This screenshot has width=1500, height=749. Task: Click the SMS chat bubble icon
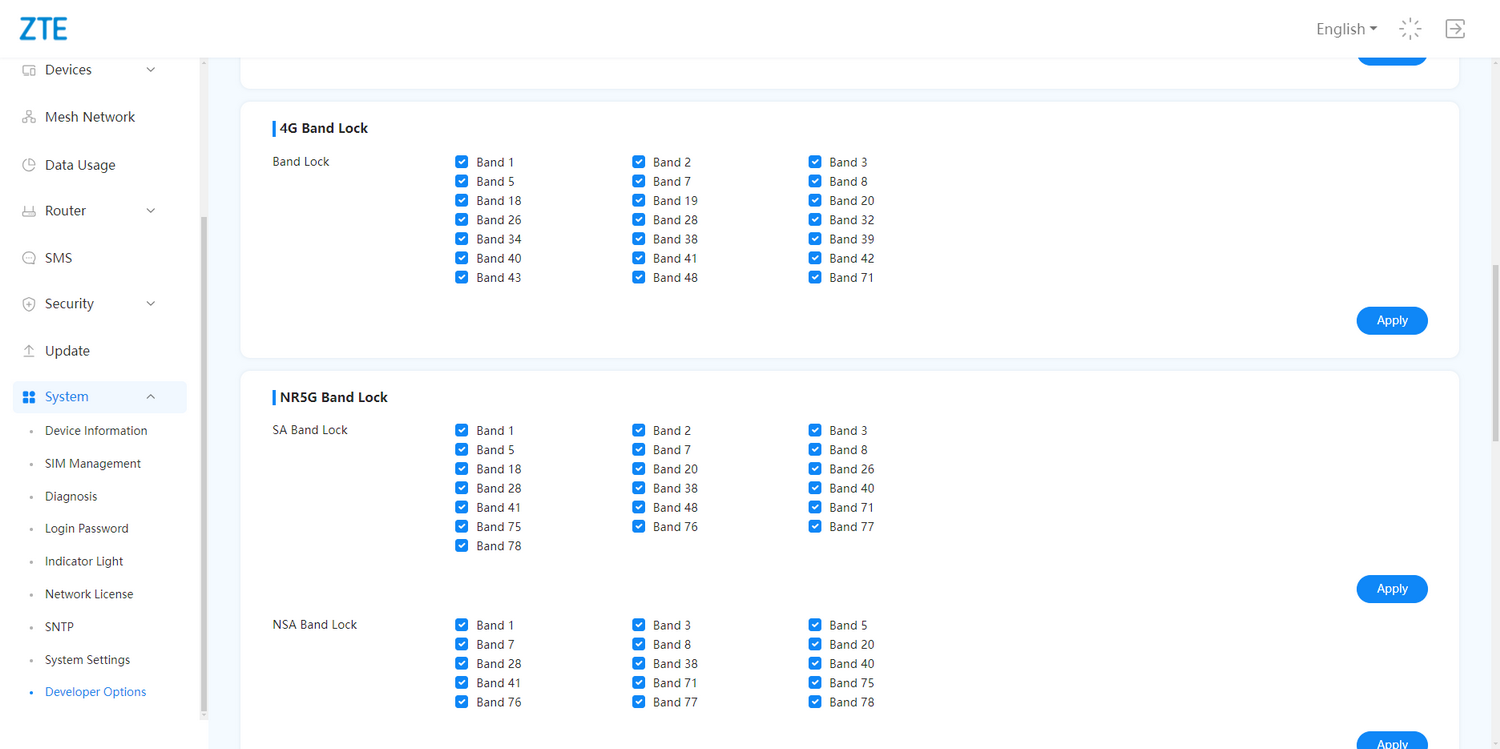(x=29, y=258)
